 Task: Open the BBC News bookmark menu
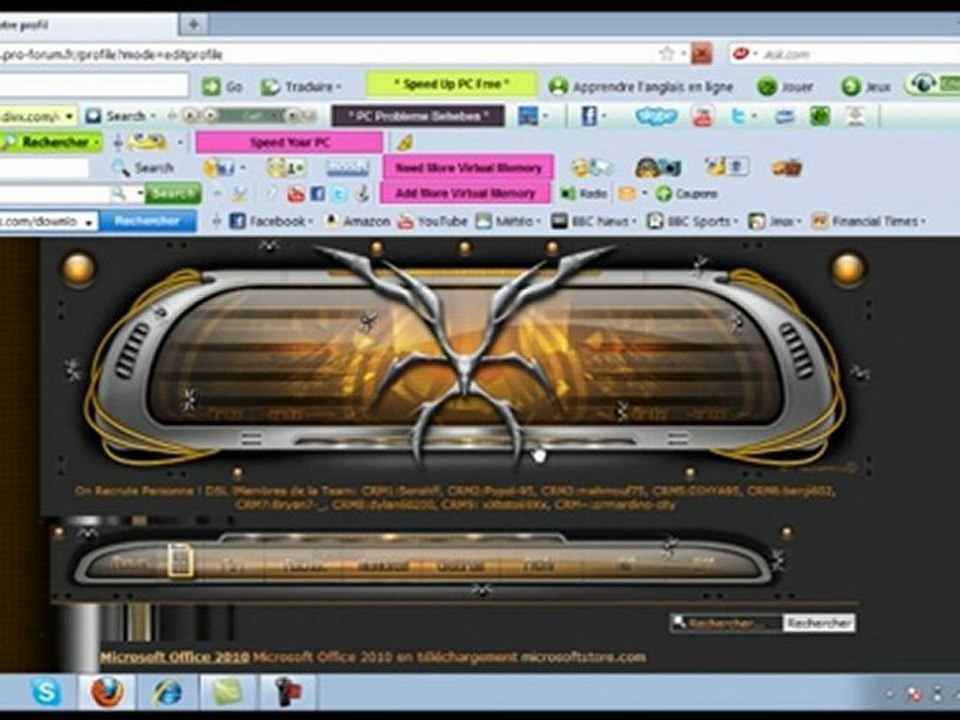[594, 221]
